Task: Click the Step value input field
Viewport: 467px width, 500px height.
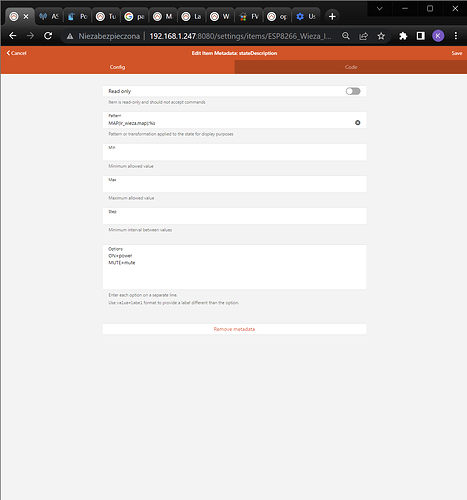Action: pos(234,216)
